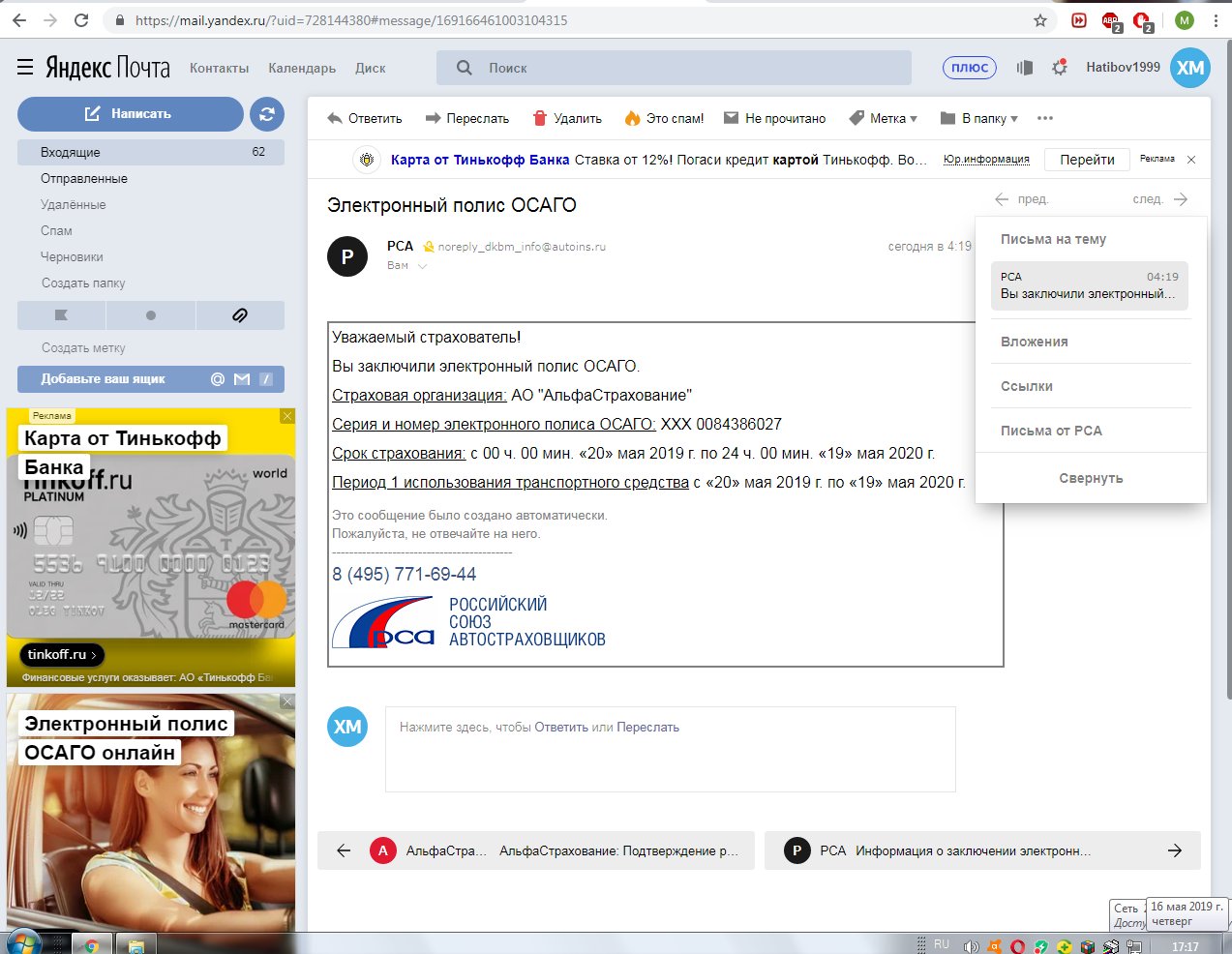Bookmark page with the star icon

click(x=1040, y=20)
